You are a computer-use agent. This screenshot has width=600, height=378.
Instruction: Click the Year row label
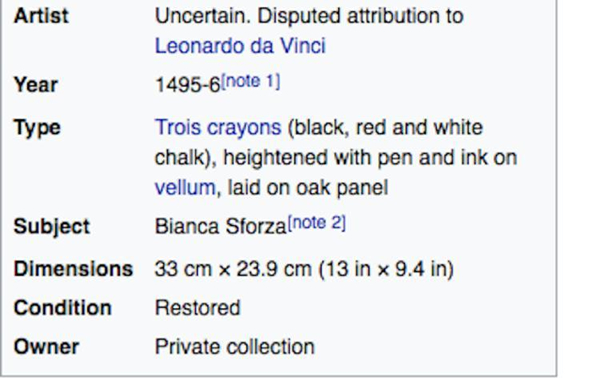(x=36, y=85)
